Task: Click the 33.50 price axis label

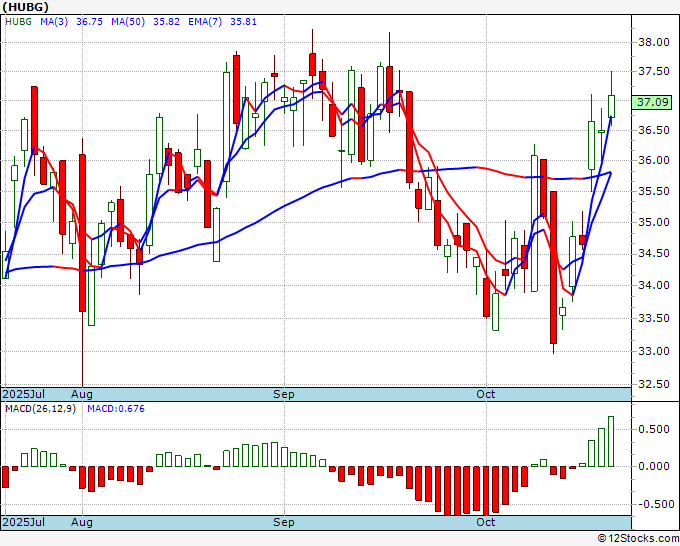Action: tap(654, 318)
